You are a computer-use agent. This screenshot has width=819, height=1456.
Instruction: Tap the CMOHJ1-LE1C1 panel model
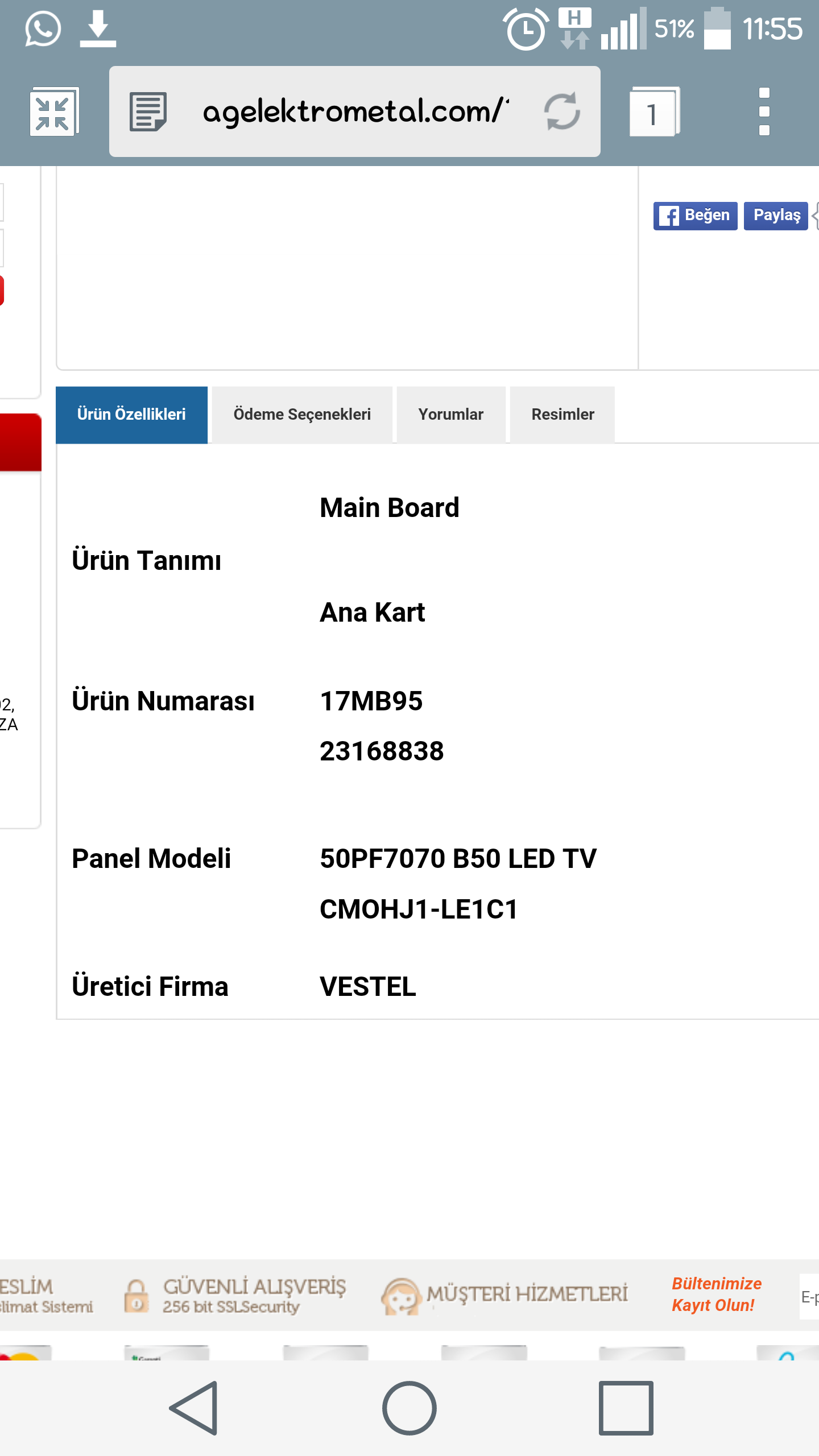tap(419, 909)
